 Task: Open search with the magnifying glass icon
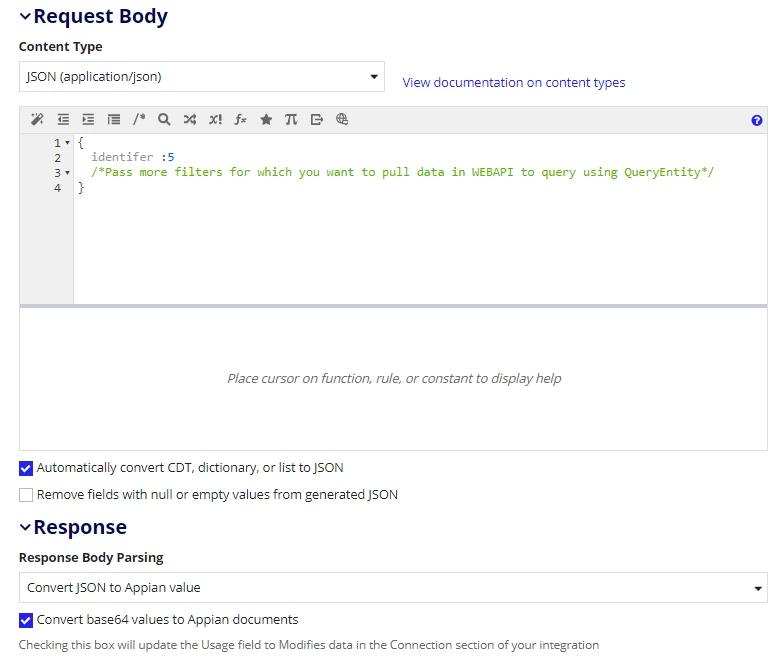tap(164, 120)
